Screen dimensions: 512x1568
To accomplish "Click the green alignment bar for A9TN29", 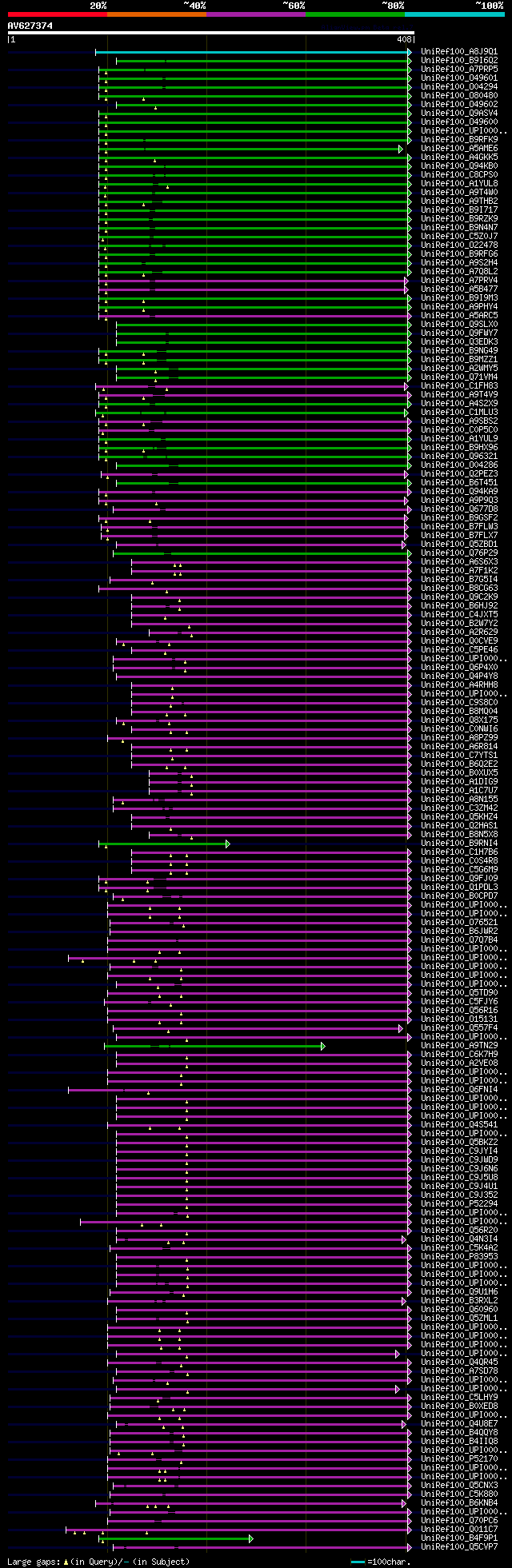I will 214,1046.
